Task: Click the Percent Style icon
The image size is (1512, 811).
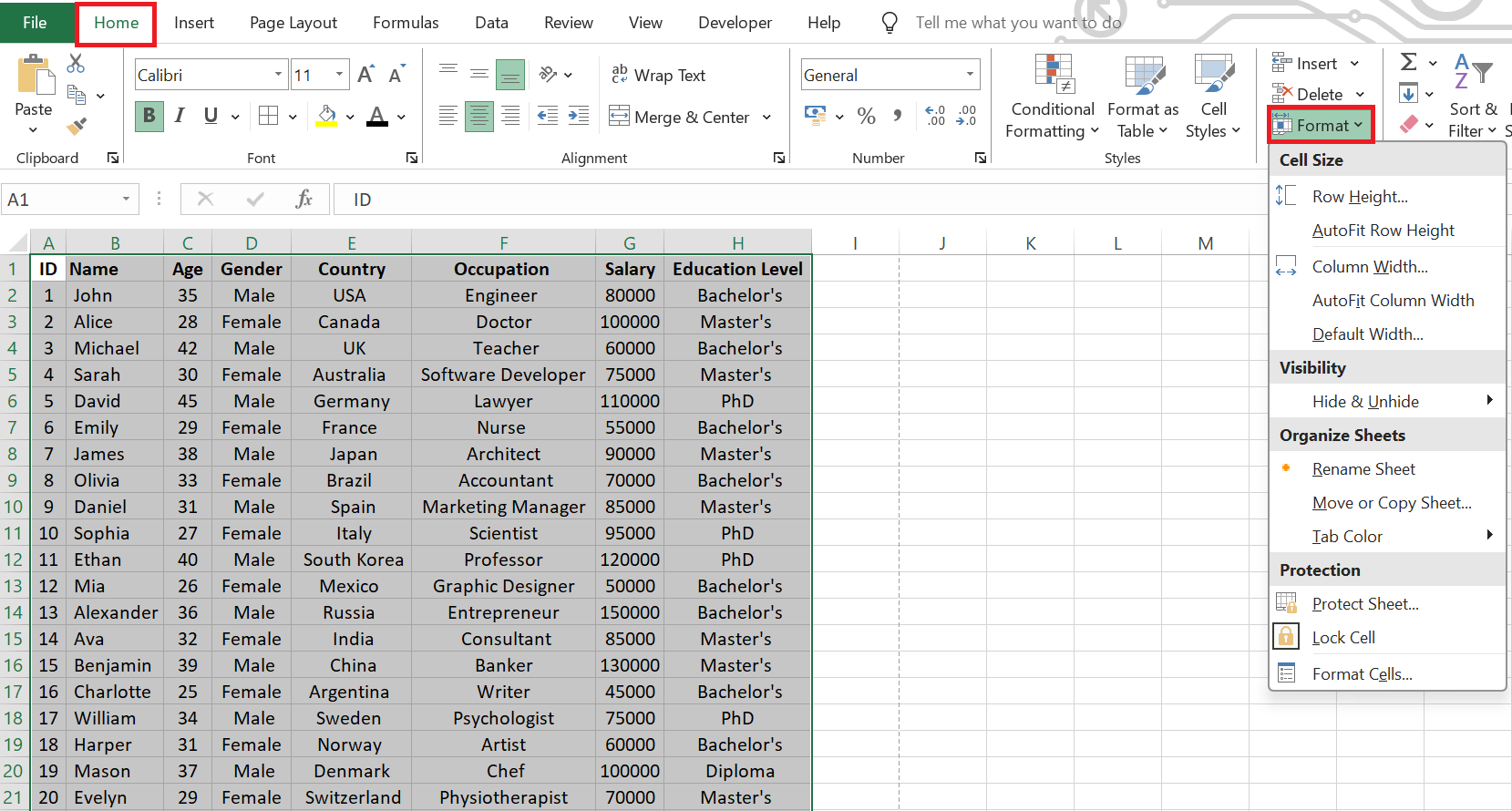Action: click(x=866, y=116)
